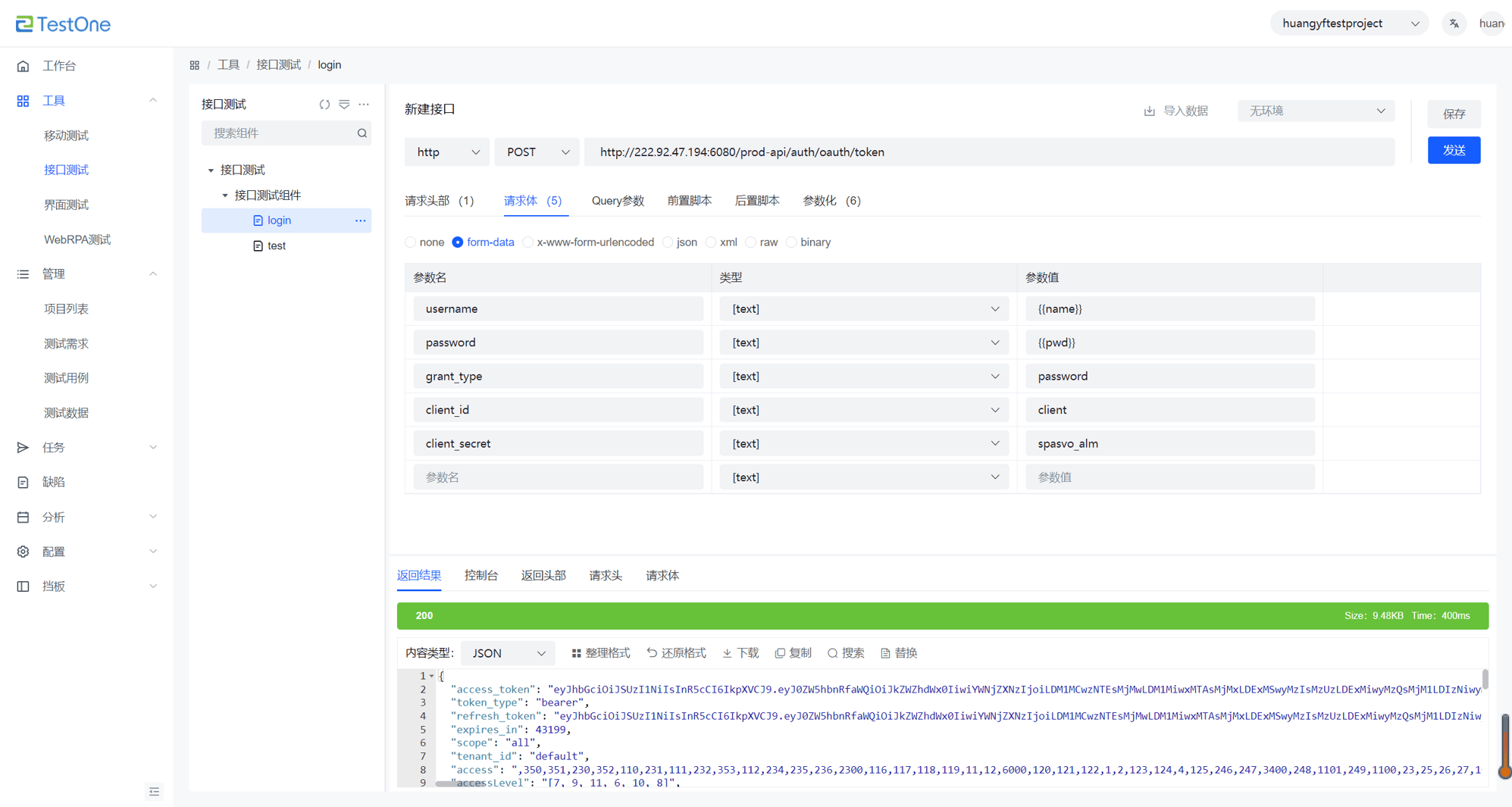The width and height of the screenshot is (1512, 807).
Task: Select the raw body type radio button
Action: pyautogui.click(x=750, y=242)
